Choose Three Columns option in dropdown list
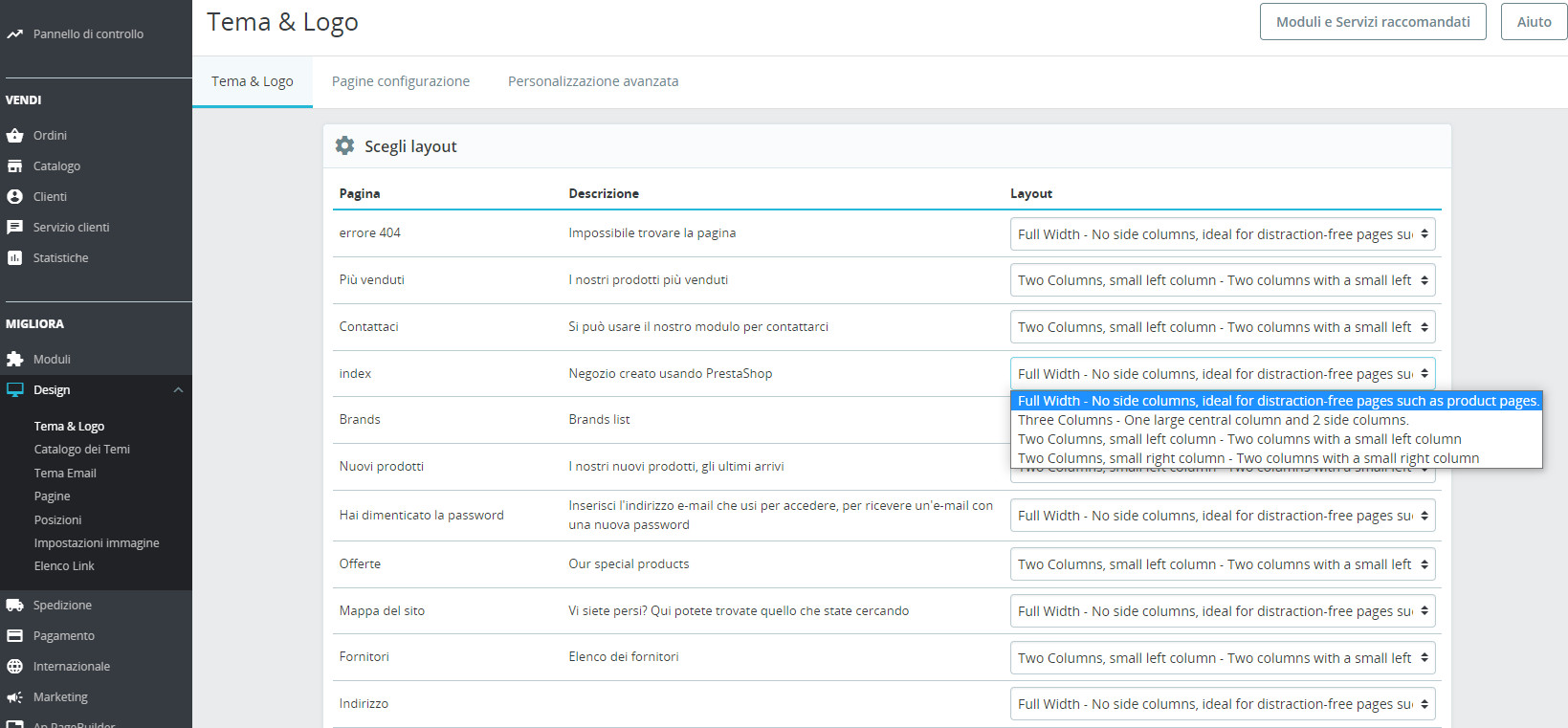This screenshot has width=1568, height=728. [1212, 420]
